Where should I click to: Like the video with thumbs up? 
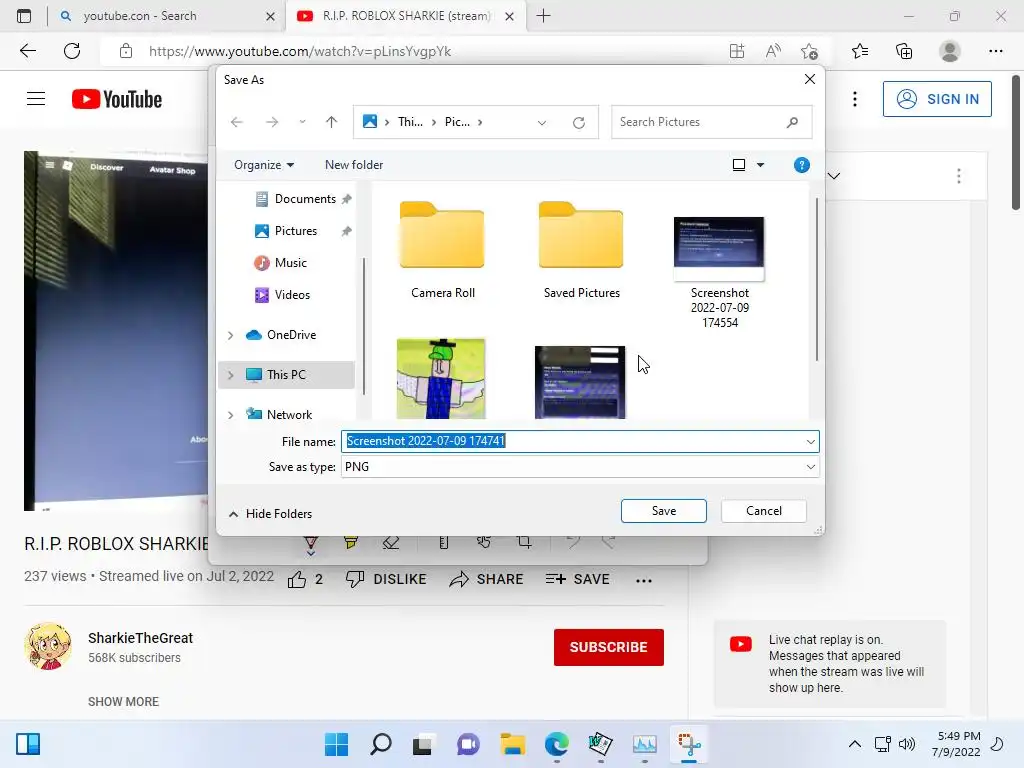[x=297, y=579]
